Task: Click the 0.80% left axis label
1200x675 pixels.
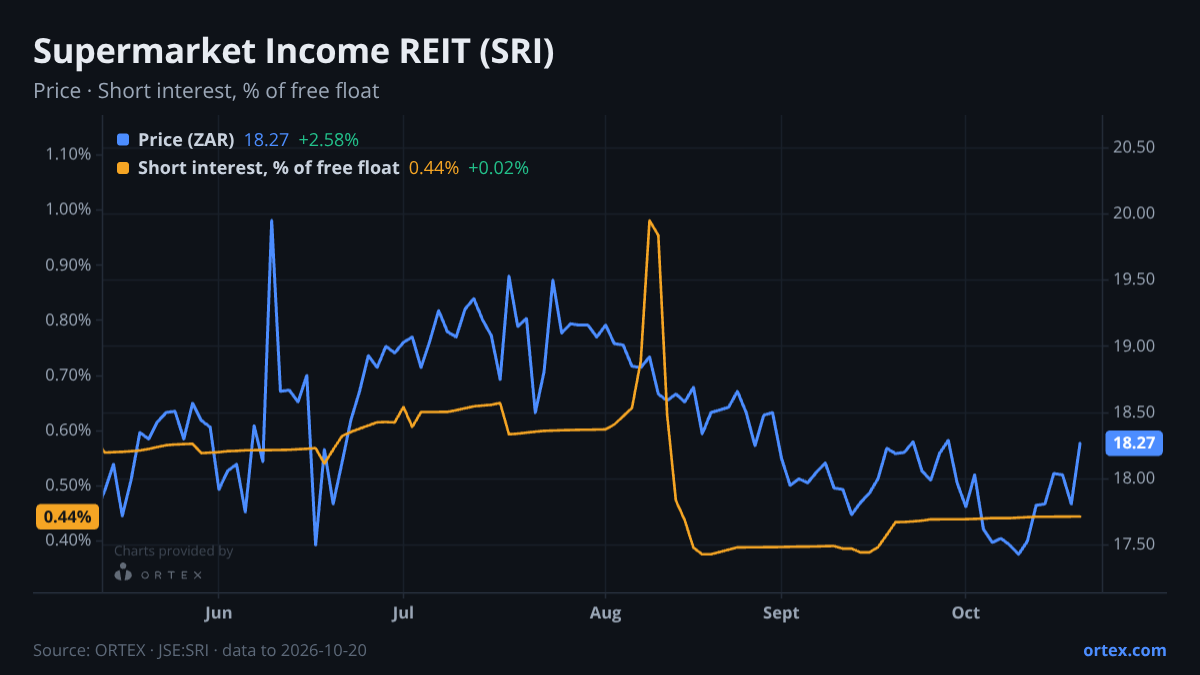Action: pyautogui.click(x=68, y=320)
